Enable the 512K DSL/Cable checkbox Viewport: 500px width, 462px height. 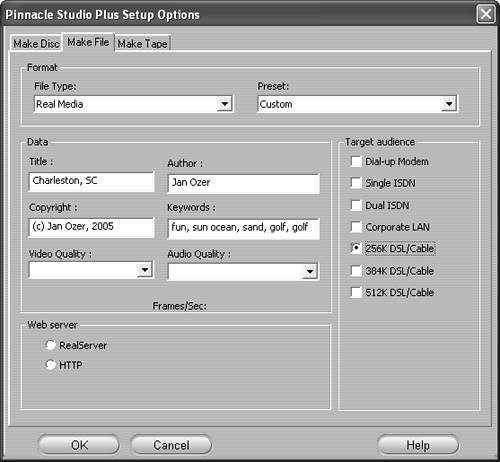tap(356, 292)
